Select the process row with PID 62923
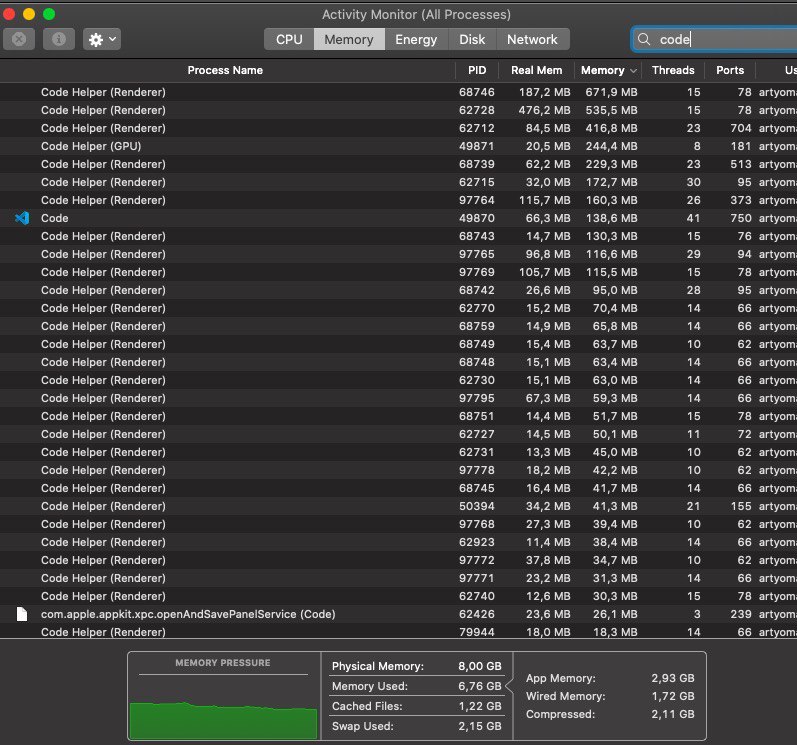The image size is (797, 745). click(x=398, y=542)
